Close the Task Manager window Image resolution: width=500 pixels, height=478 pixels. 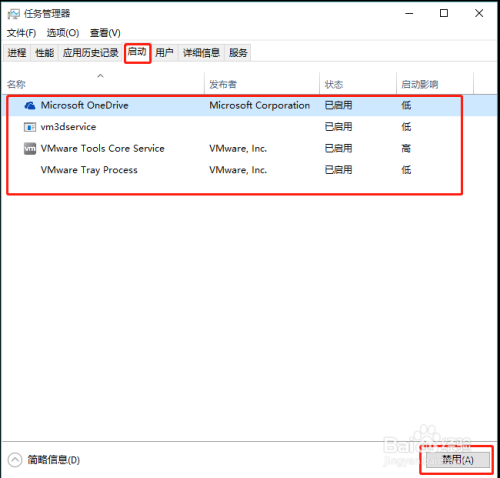pos(479,13)
